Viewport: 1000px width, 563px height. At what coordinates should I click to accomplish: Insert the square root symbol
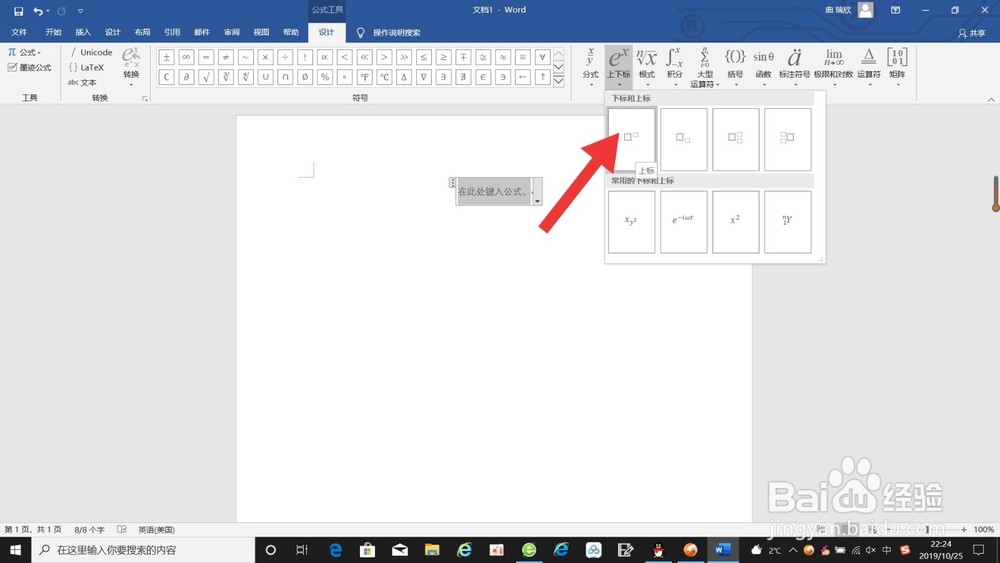(x=206, y=77)
